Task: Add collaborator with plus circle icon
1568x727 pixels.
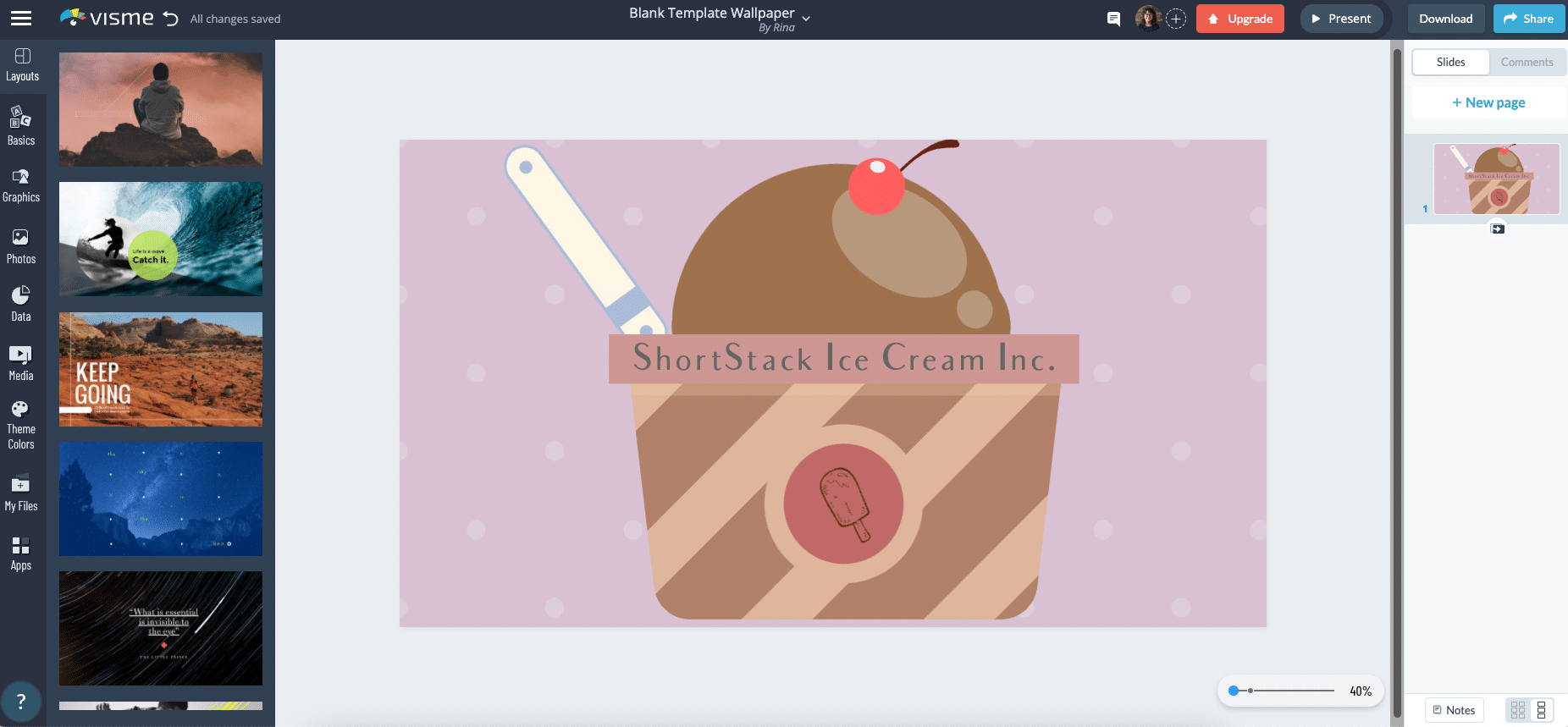Action: [x=1176, y=19]
